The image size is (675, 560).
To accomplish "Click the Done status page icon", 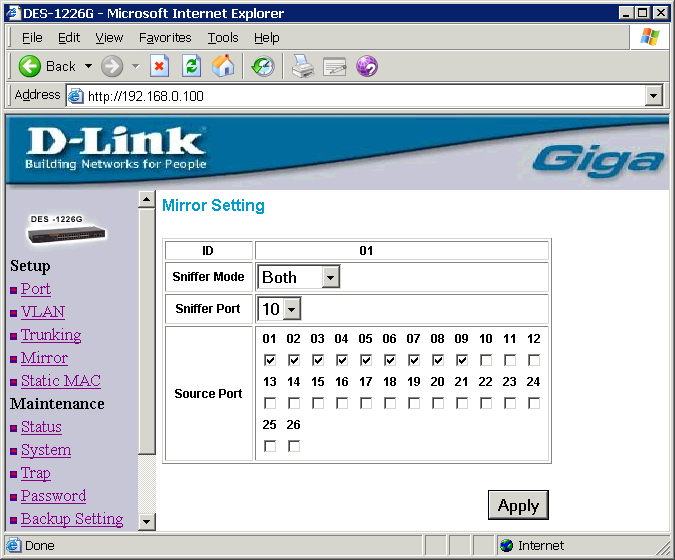I will point(13,545).
